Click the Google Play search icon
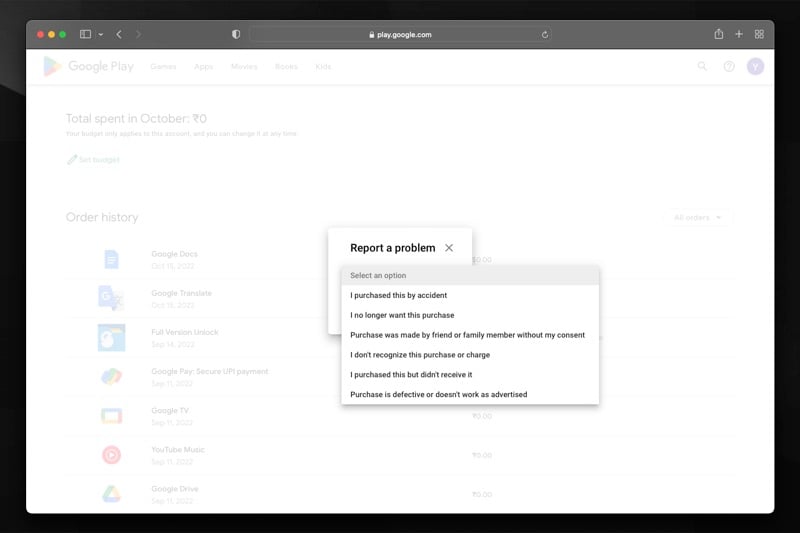The height and width of the screenshot is (533, 800). (702, 66)
